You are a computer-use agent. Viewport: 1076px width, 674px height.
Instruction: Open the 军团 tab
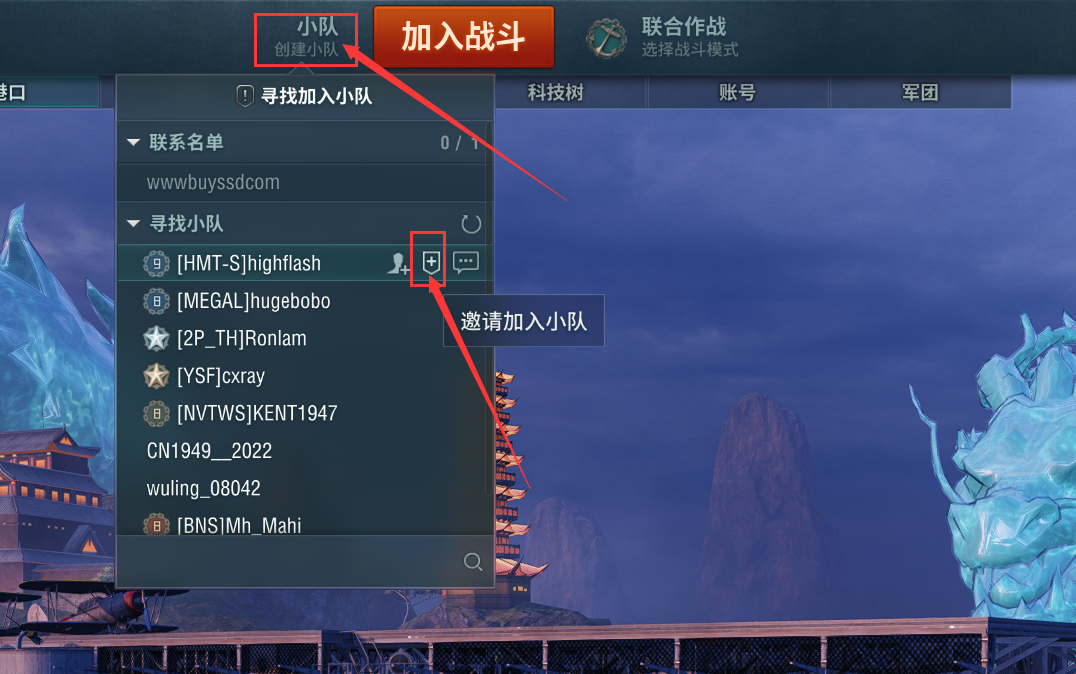(920, 93)
